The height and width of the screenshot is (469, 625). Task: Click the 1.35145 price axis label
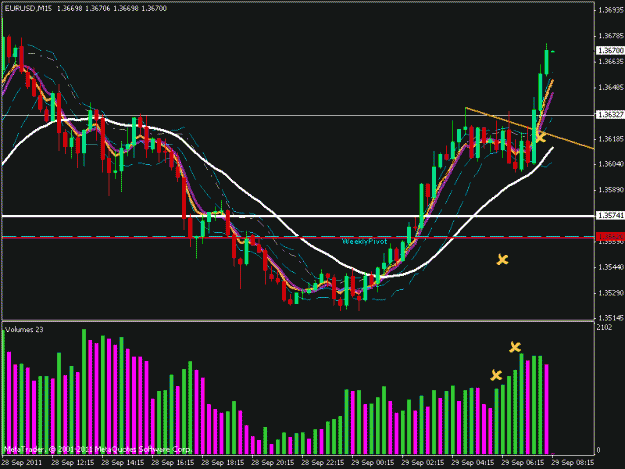(611, 318)
